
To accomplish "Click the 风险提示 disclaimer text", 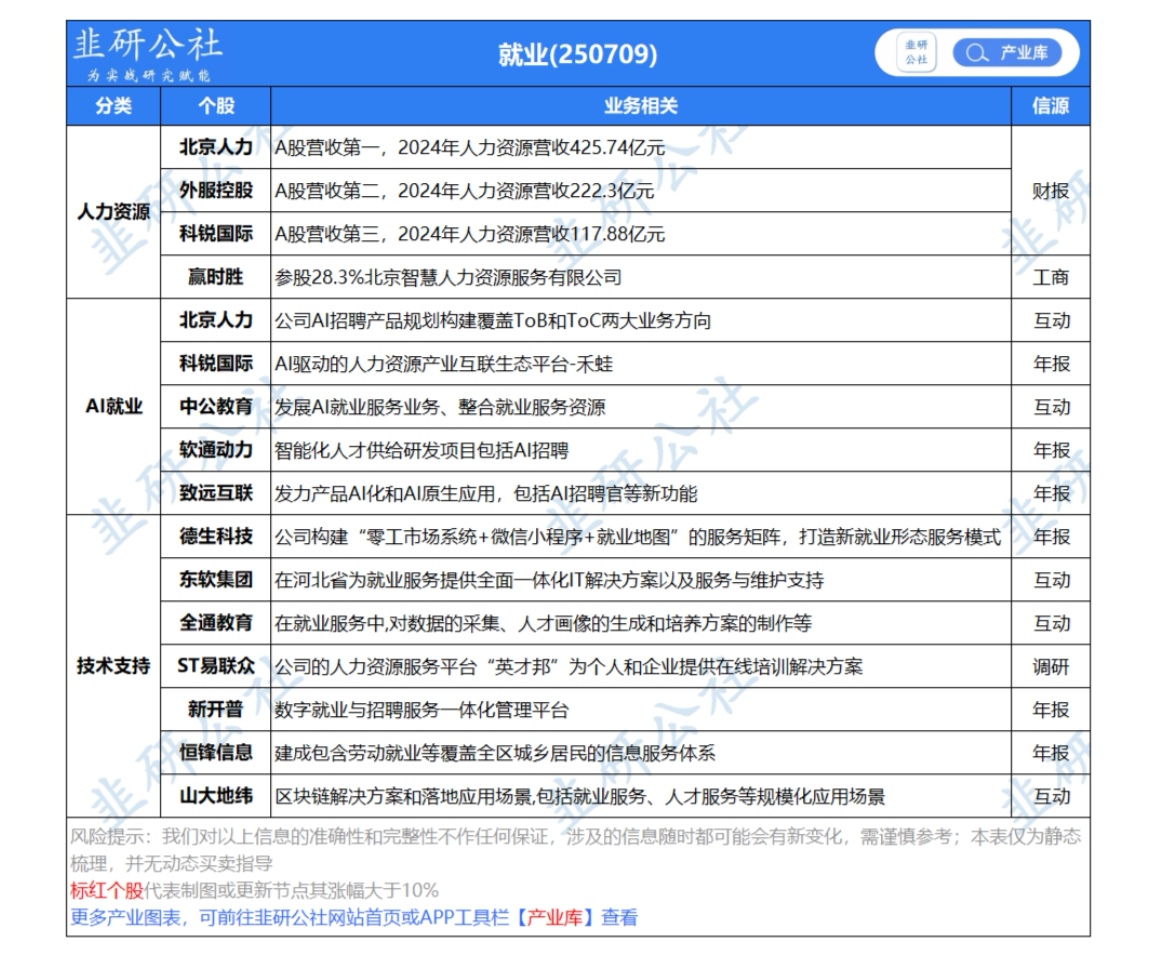I will pyautogui.click(x=576, y=850).
